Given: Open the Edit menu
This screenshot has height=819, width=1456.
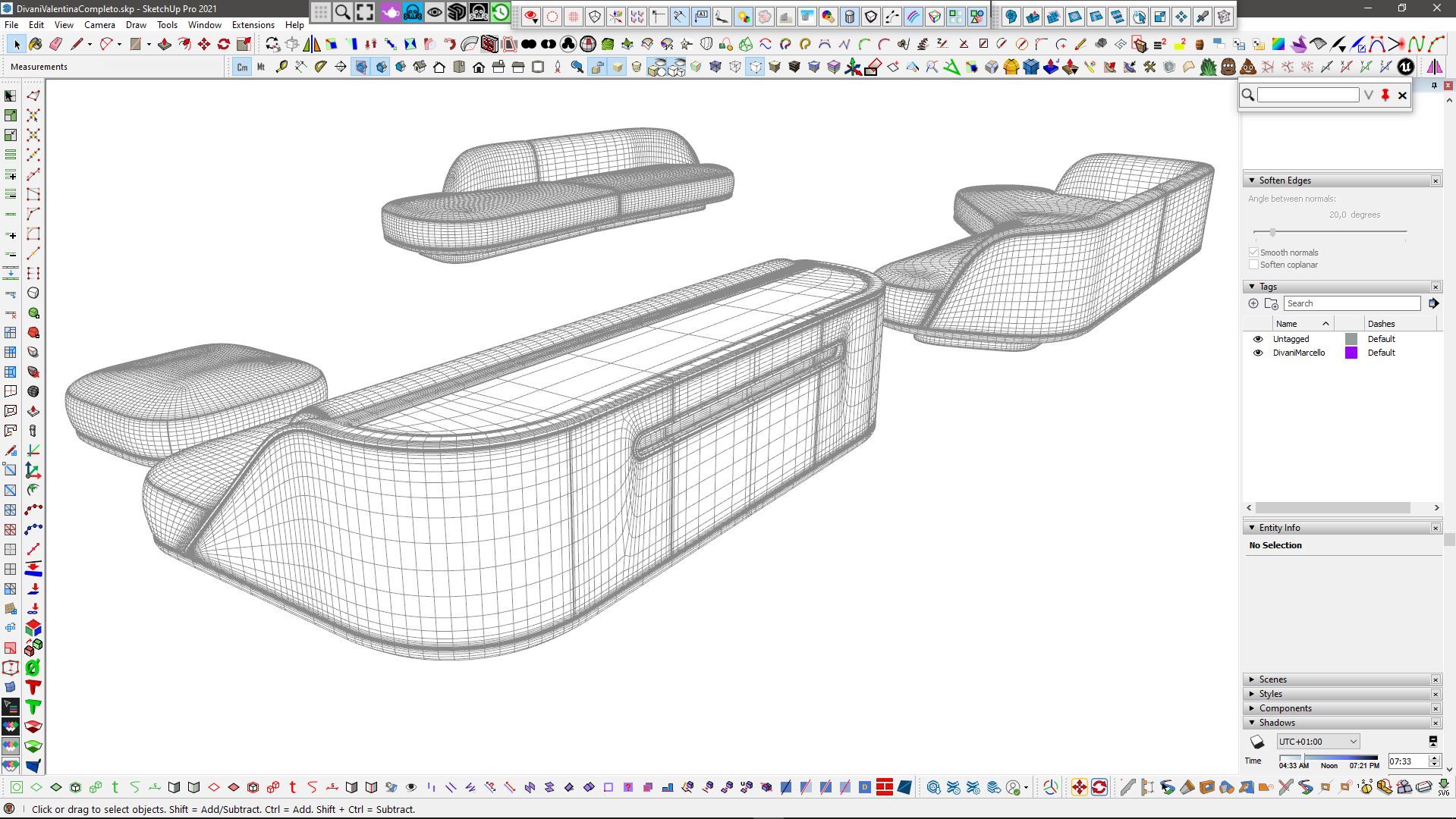Looking at the screenshot, I should click(36, 25).
